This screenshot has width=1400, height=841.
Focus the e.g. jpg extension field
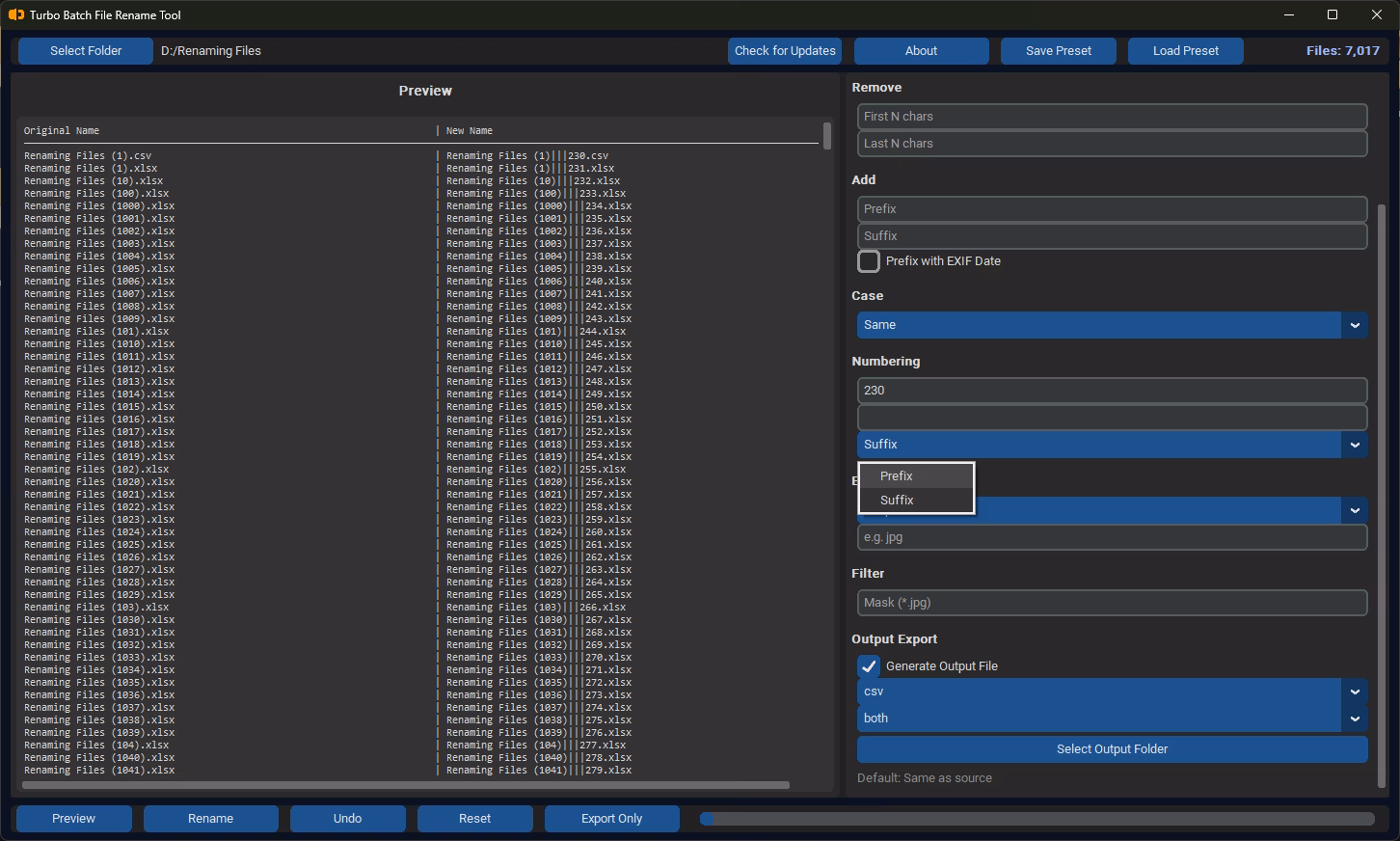(1112, 537)
